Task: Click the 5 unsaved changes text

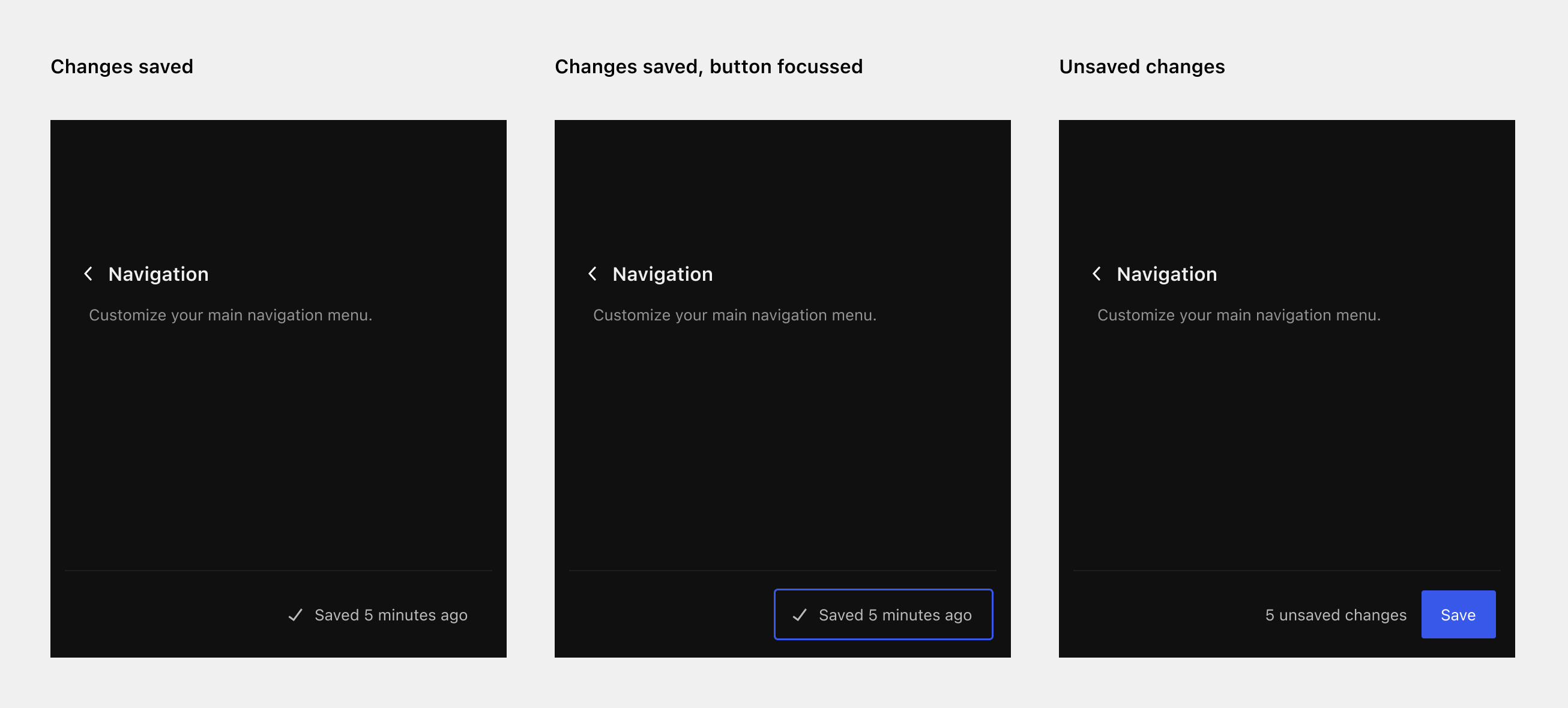Action: [x=1336, y=615]
